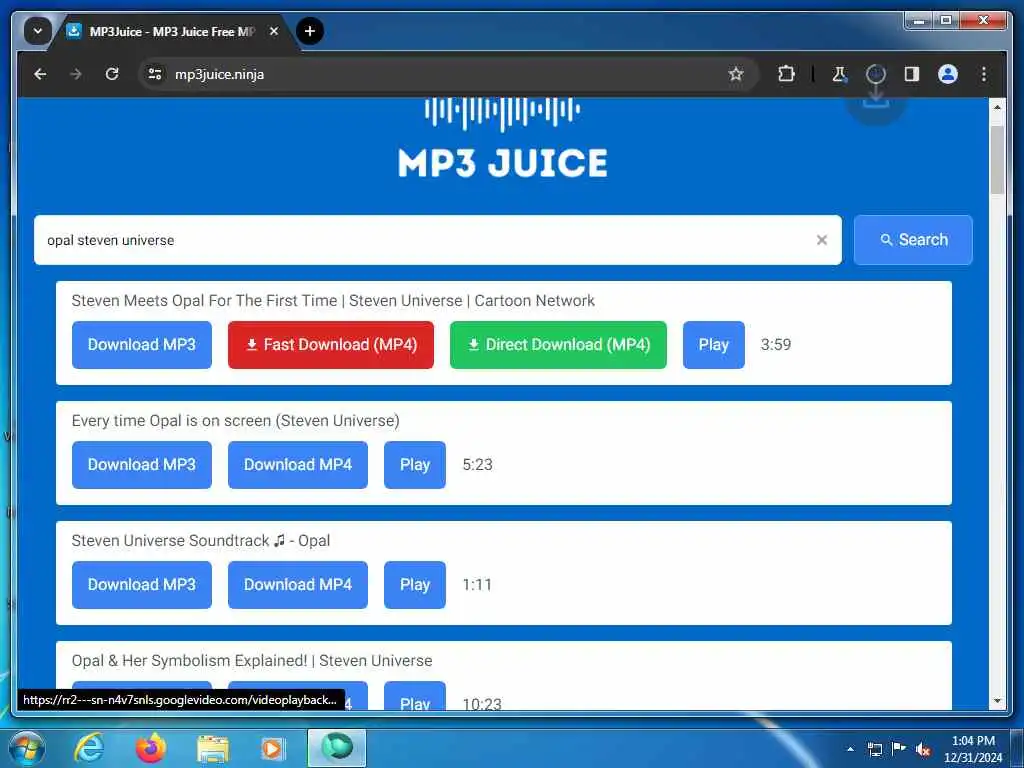The width and height of the screenshot is (1024, 768).
Task: Play Opal & Her Symbolism Explained
Action: coord(415,696)
